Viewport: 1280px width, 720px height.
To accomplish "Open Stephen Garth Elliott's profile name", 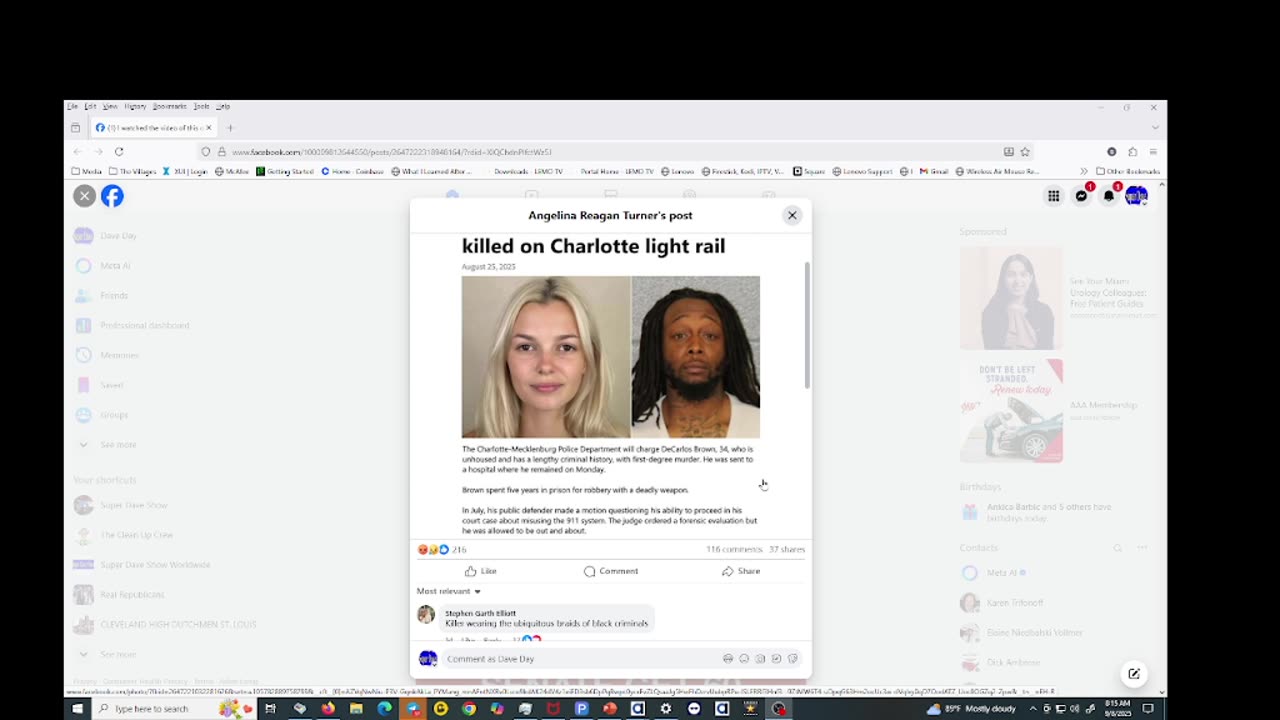I will click(x=481, y=613).
